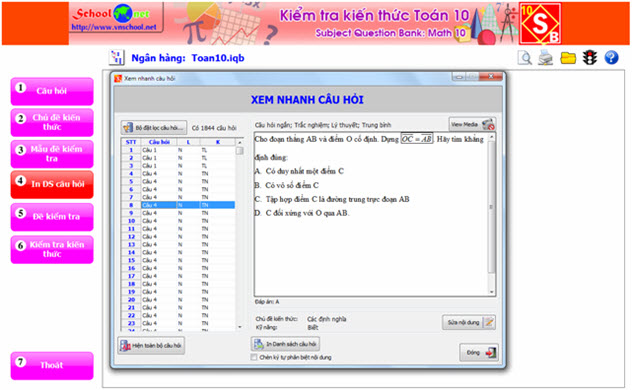Open Chủ đề kiến thức menu

point(52,122)
